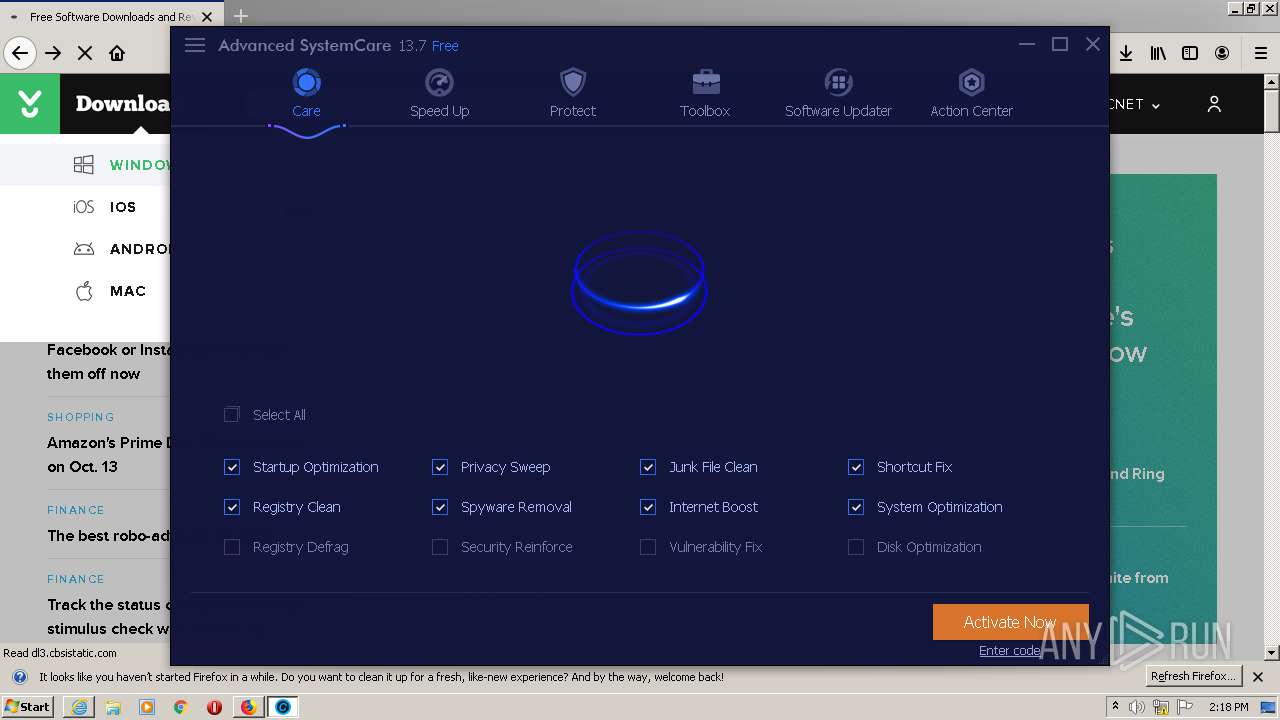Open the Advanced SystemCare hamburger menu
The image size is (1280, 720).
(x=195, y=45)
